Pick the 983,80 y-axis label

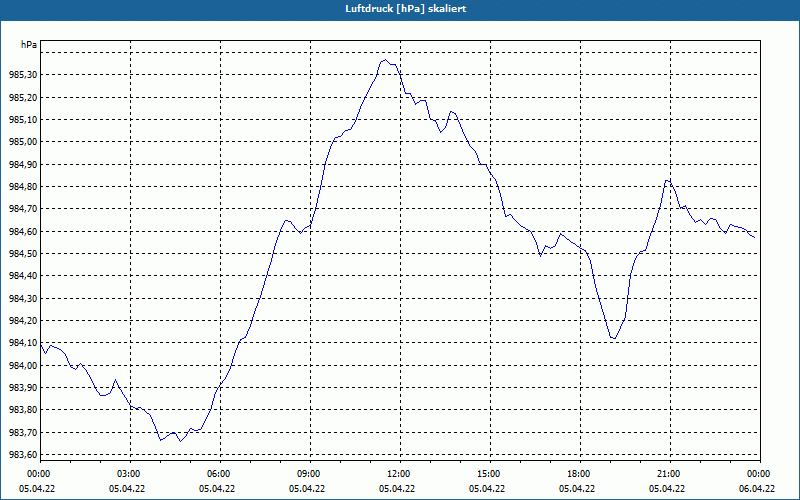coord(23,410)
